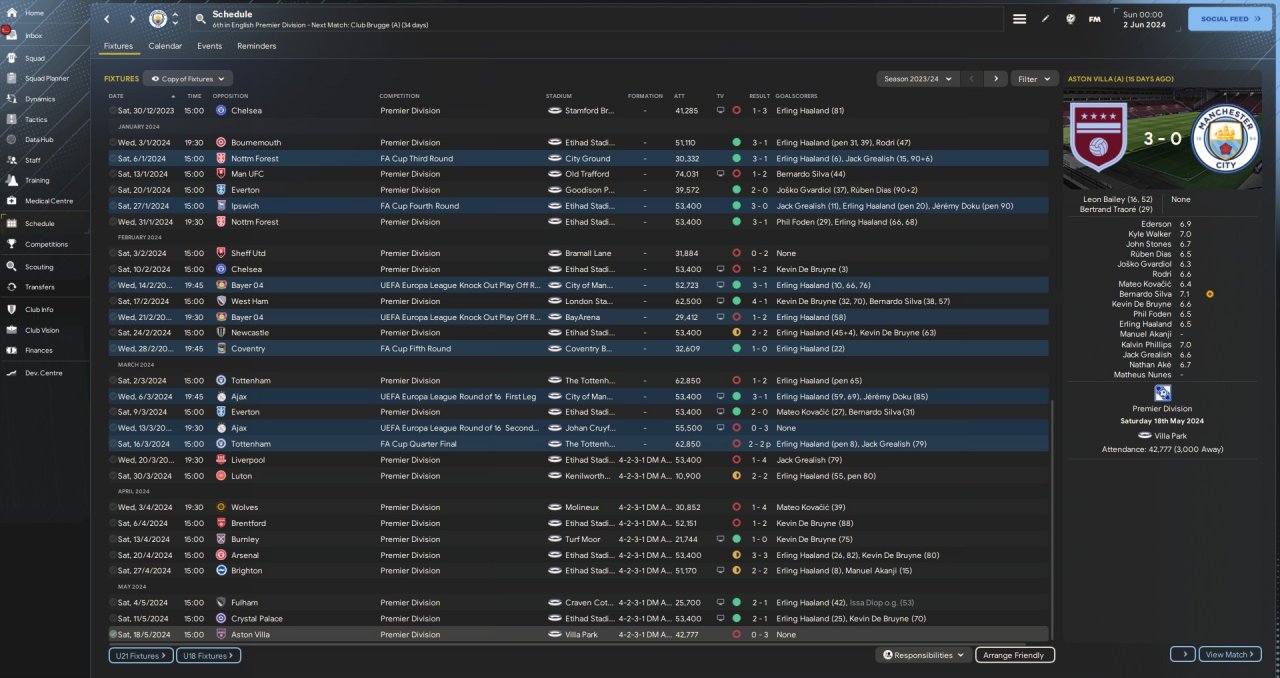The image size is (1280, 678).
Task: Switch to the Fixtures tab
Action: point(118,46)
